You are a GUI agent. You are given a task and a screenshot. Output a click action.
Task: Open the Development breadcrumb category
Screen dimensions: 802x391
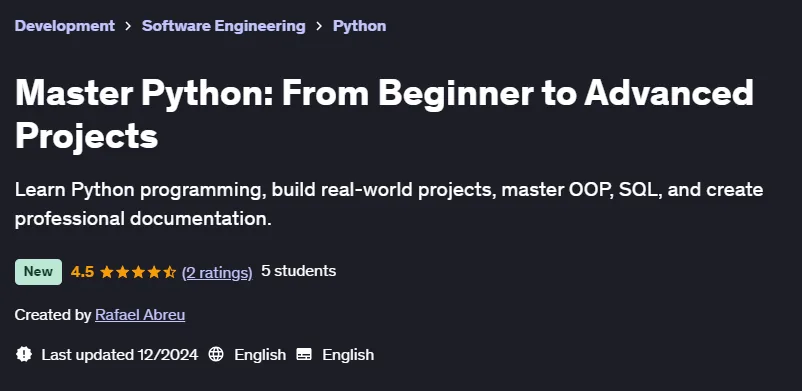[x=64, y=26]
